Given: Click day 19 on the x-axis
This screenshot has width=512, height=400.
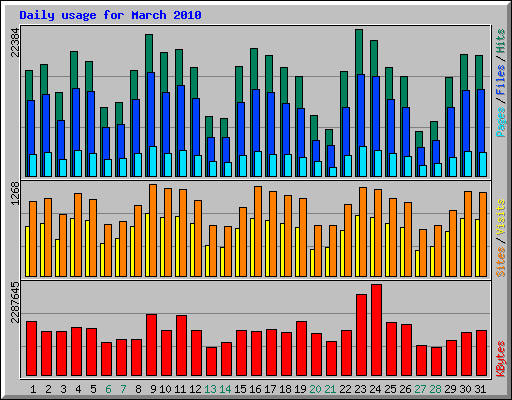Looking at the screenshot, I should (300, 389).
